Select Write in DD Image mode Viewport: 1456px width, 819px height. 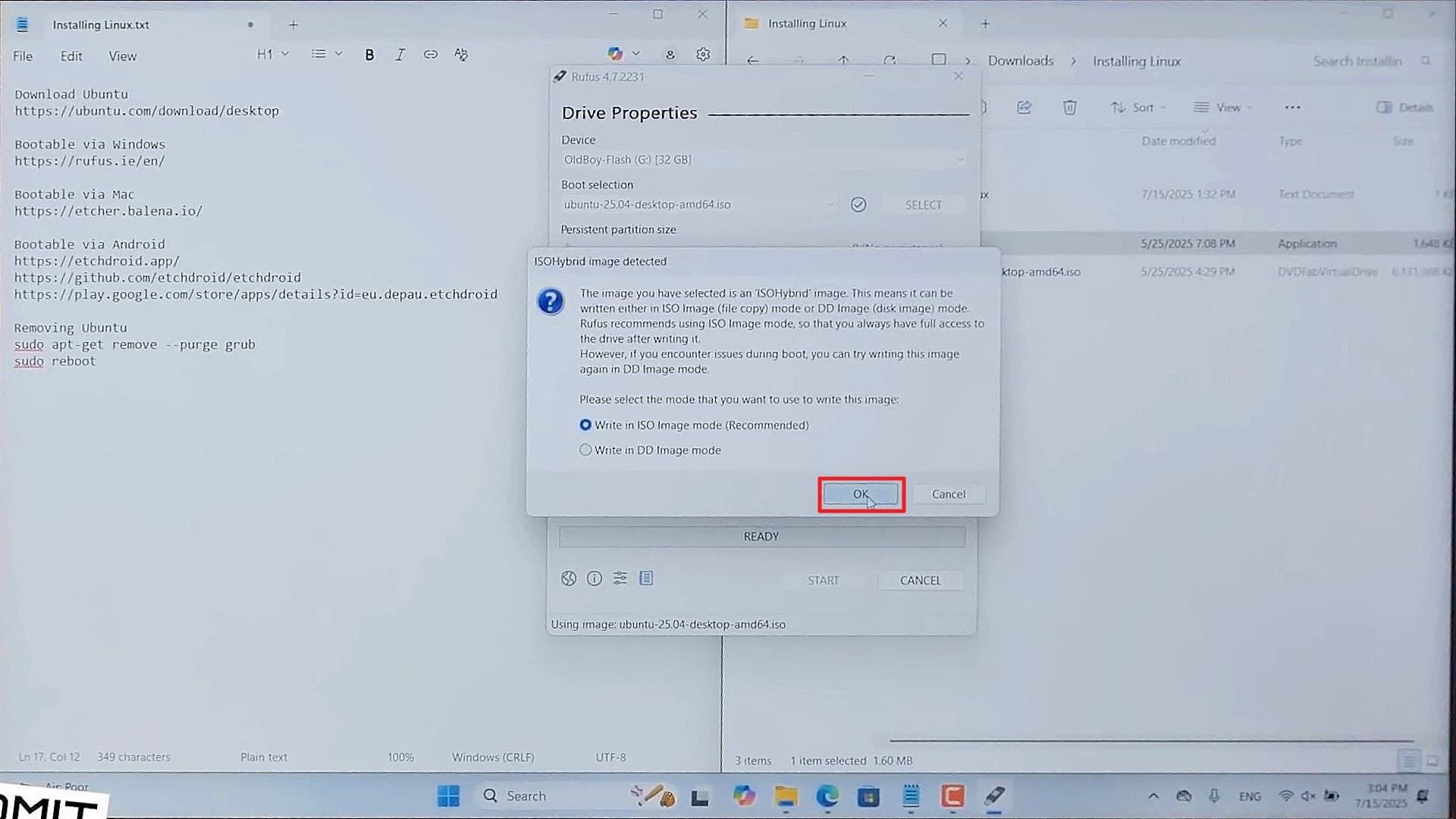(585, 450)
